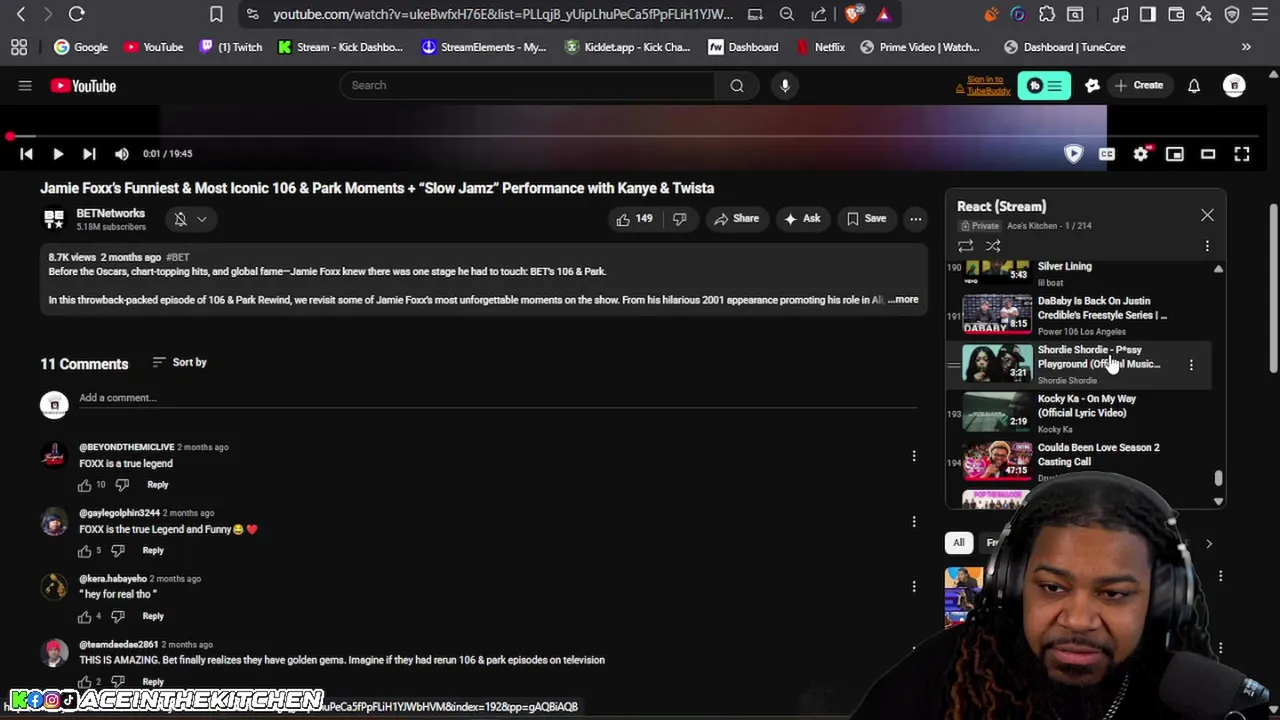Screen dimensions: 1280x720
Task: Open the browser extensions puzzle icon
Action: click(1047, 14)
